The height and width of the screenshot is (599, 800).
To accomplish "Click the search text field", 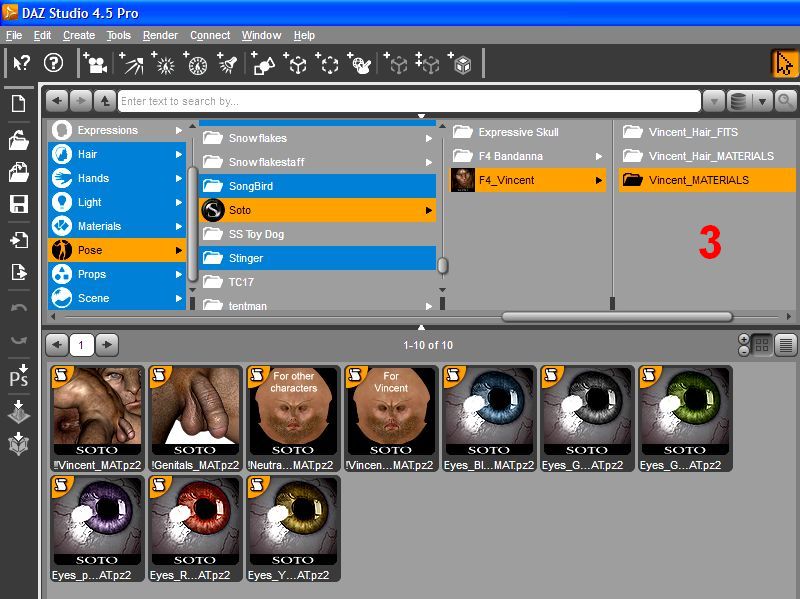I will click(x=409, y=101).
